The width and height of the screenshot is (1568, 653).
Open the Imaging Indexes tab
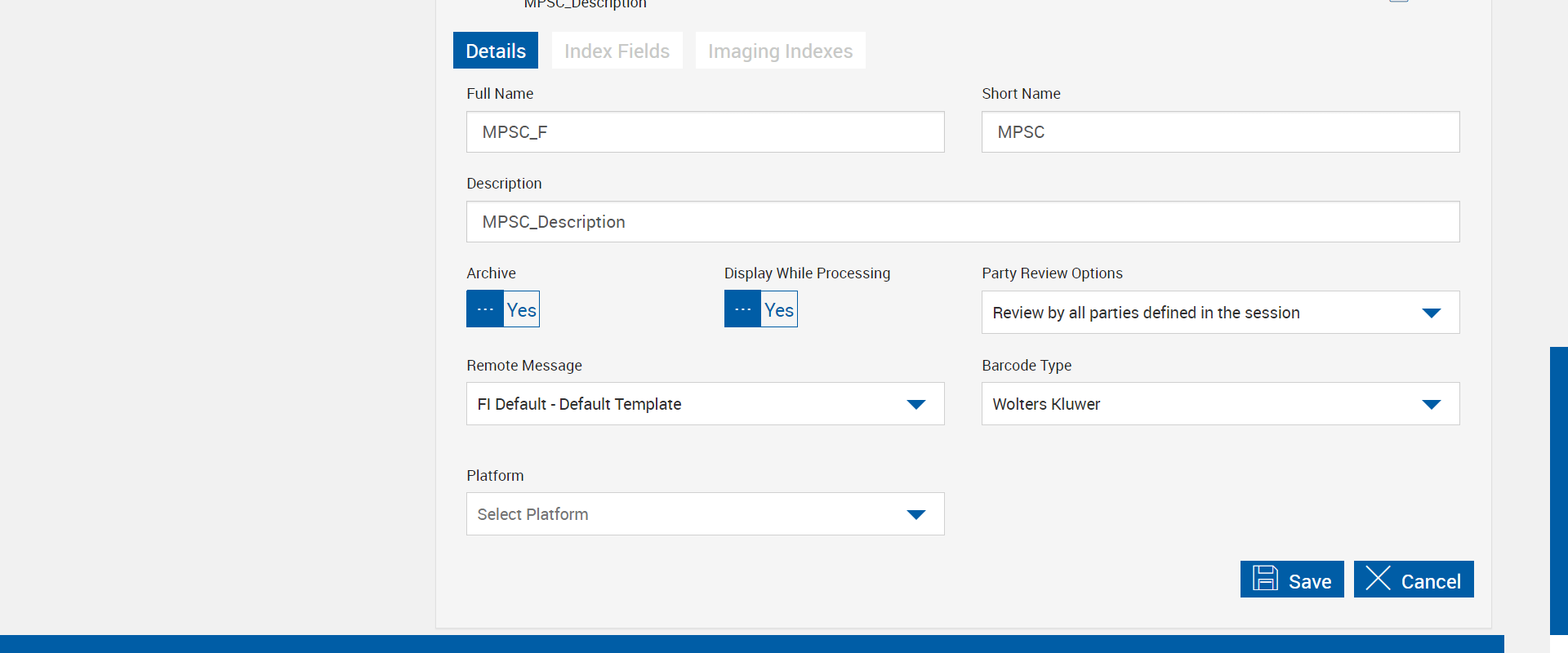click(x=780, y=51)
